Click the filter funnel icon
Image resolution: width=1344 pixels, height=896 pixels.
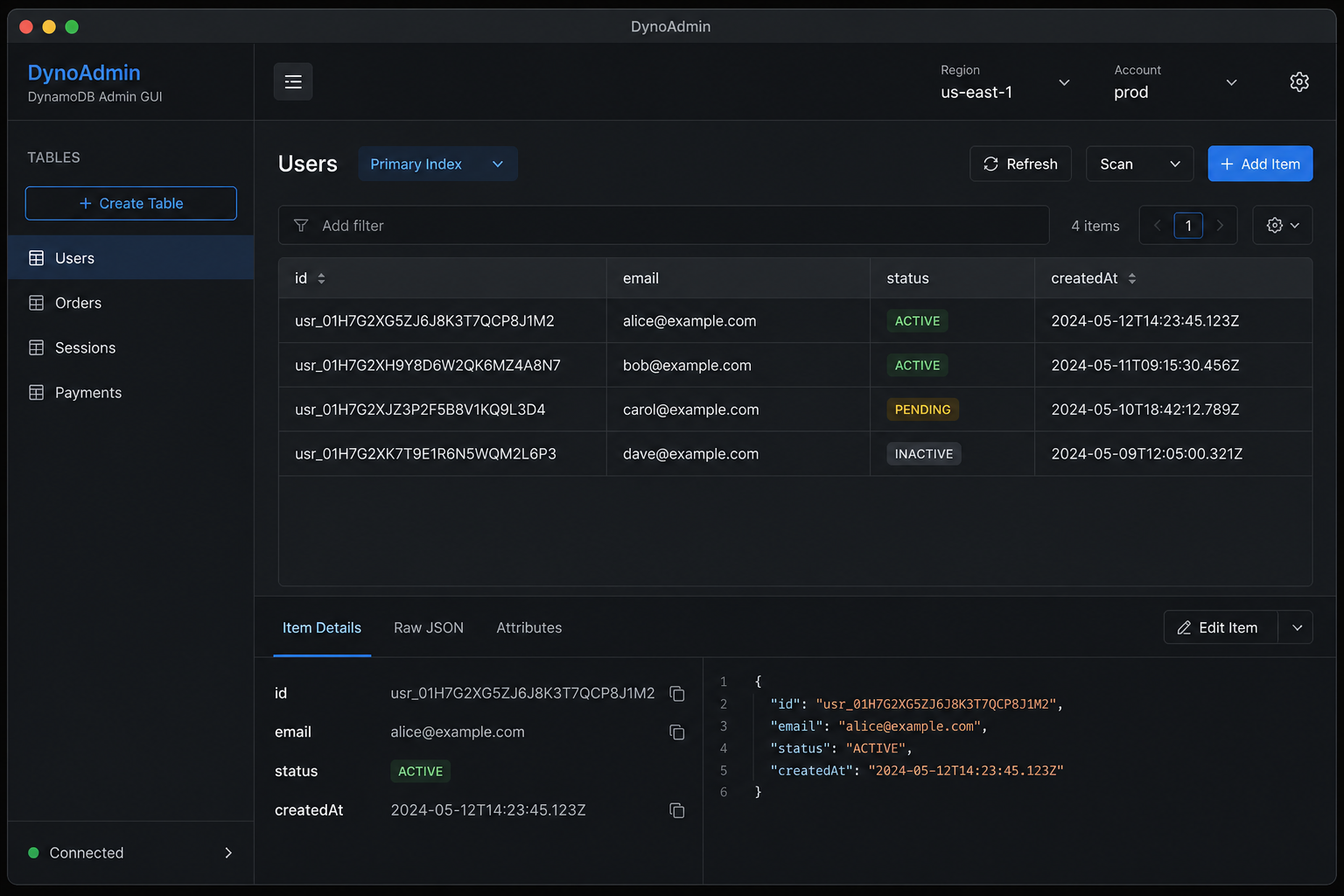click(x=301, y=226)
